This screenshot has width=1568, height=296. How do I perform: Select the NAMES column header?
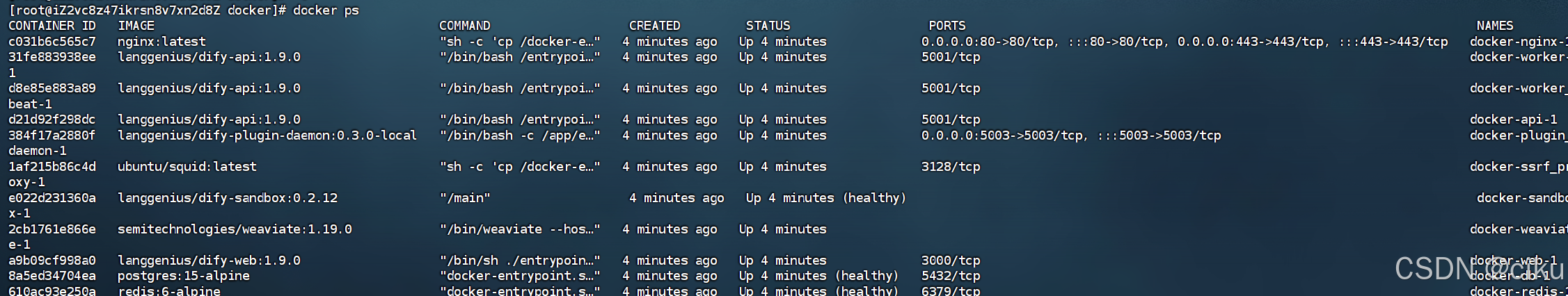[x=1495, y=26]
